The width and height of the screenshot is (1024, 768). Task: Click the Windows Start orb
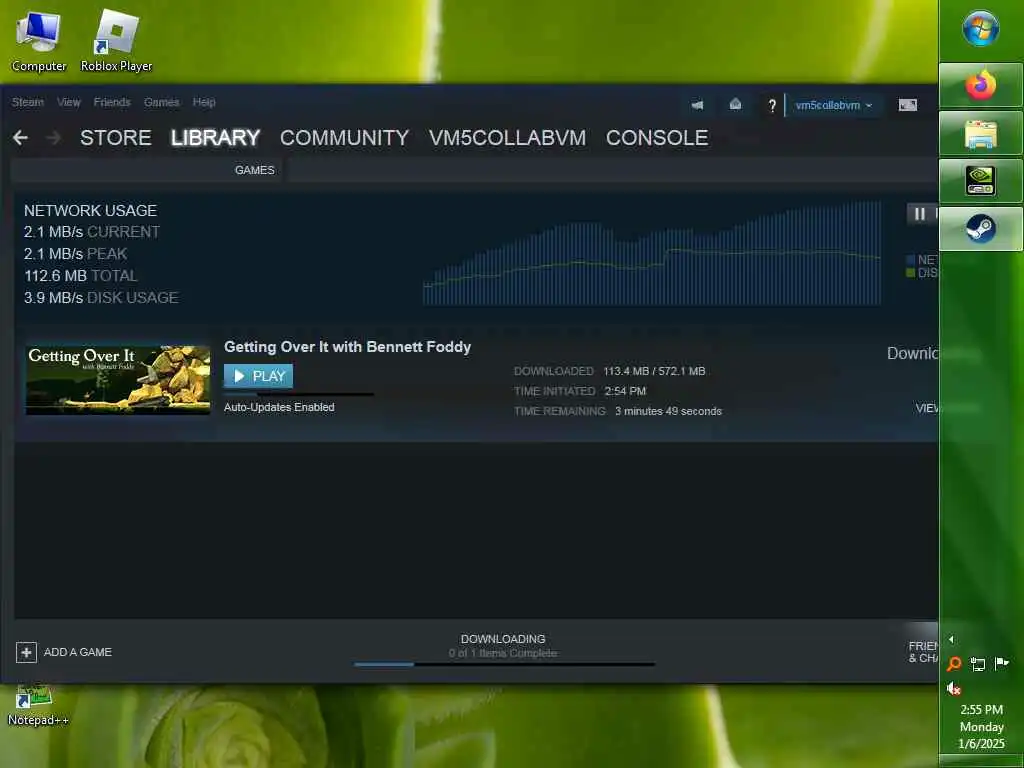pyautogui.click(x=980, y=28)
